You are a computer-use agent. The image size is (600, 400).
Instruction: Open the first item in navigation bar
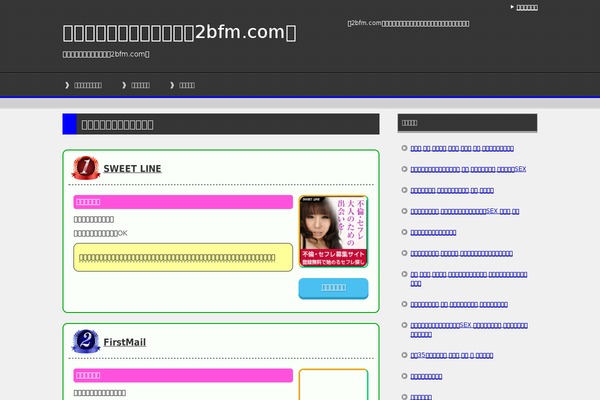tap(84, 85)
